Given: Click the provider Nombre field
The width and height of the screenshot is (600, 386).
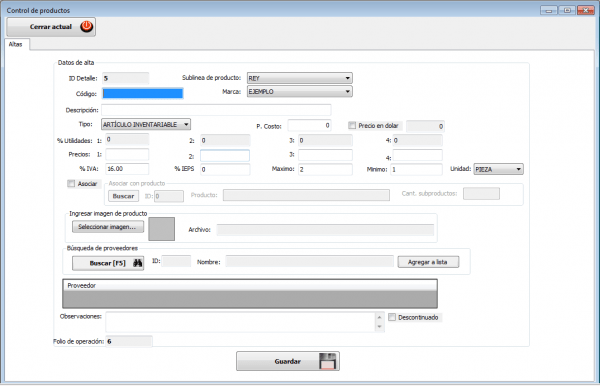Looking at the screenshot, I should click(x=309, y=262).
